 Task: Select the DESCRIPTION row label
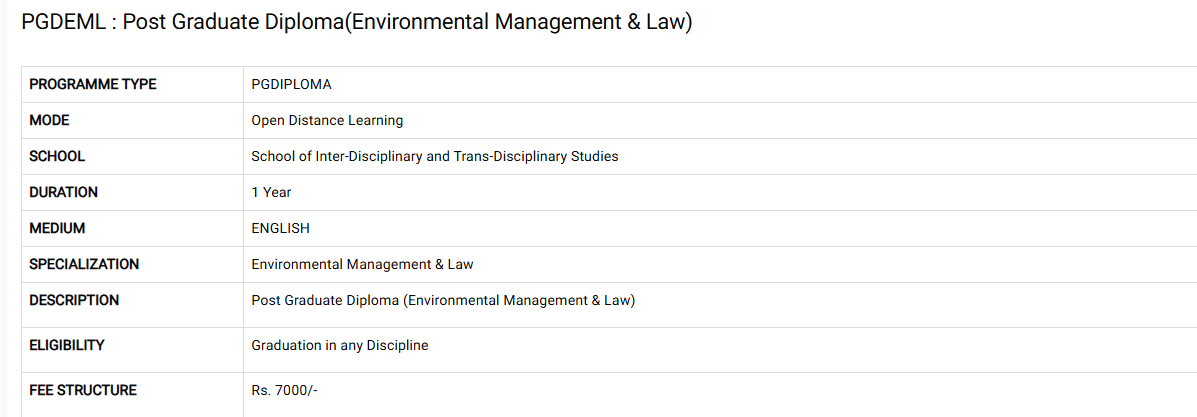(x=74, y=300)
